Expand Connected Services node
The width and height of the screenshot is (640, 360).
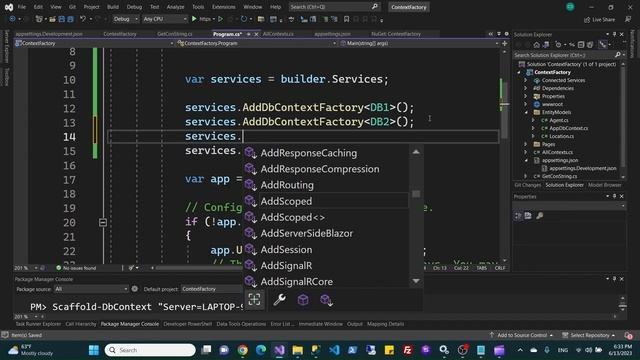click(526, 80)
